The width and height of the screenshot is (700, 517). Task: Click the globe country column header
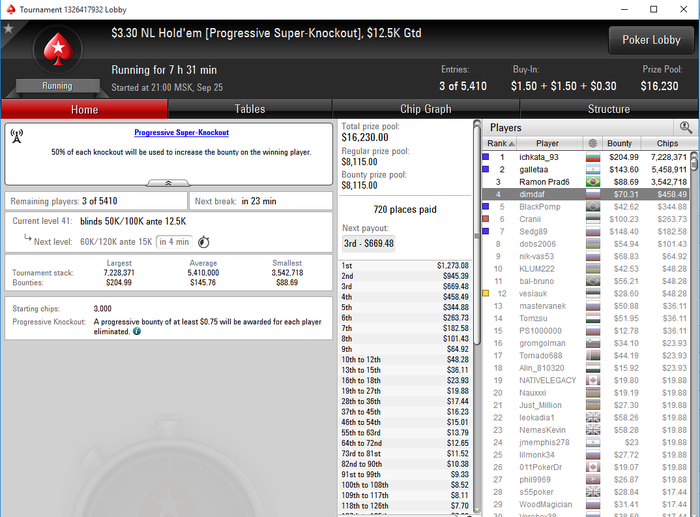592,143
